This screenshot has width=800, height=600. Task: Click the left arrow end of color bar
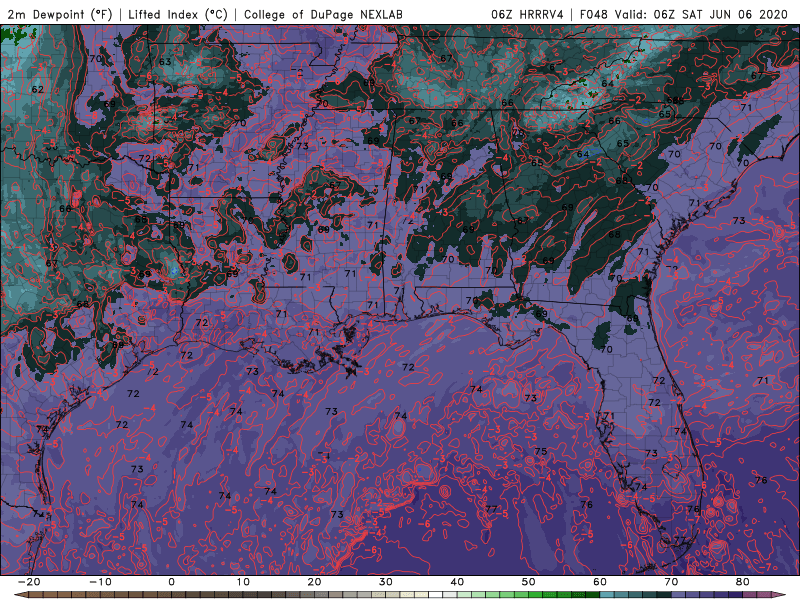pyautogui.click(x=20, y=595)
